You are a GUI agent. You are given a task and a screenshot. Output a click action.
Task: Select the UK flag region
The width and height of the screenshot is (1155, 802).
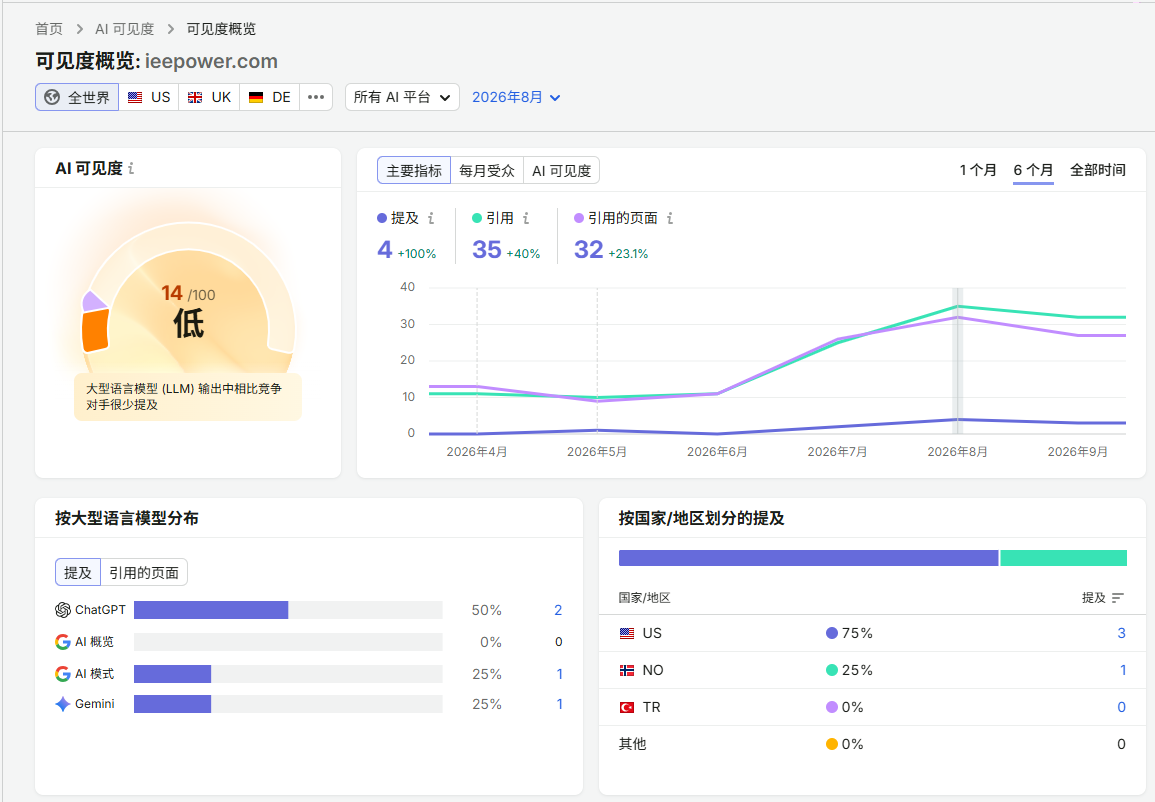click(x=209, y=97)
